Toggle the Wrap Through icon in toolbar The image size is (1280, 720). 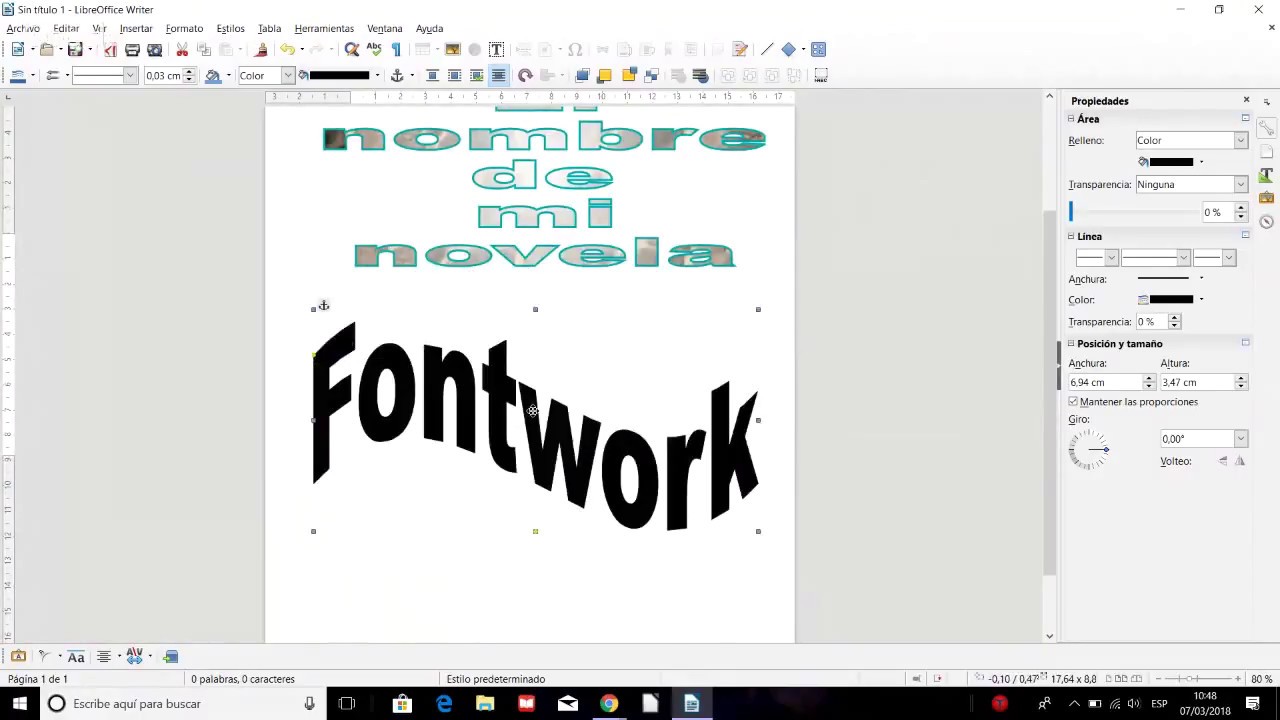pyautogui.click(x=498, y=75)
